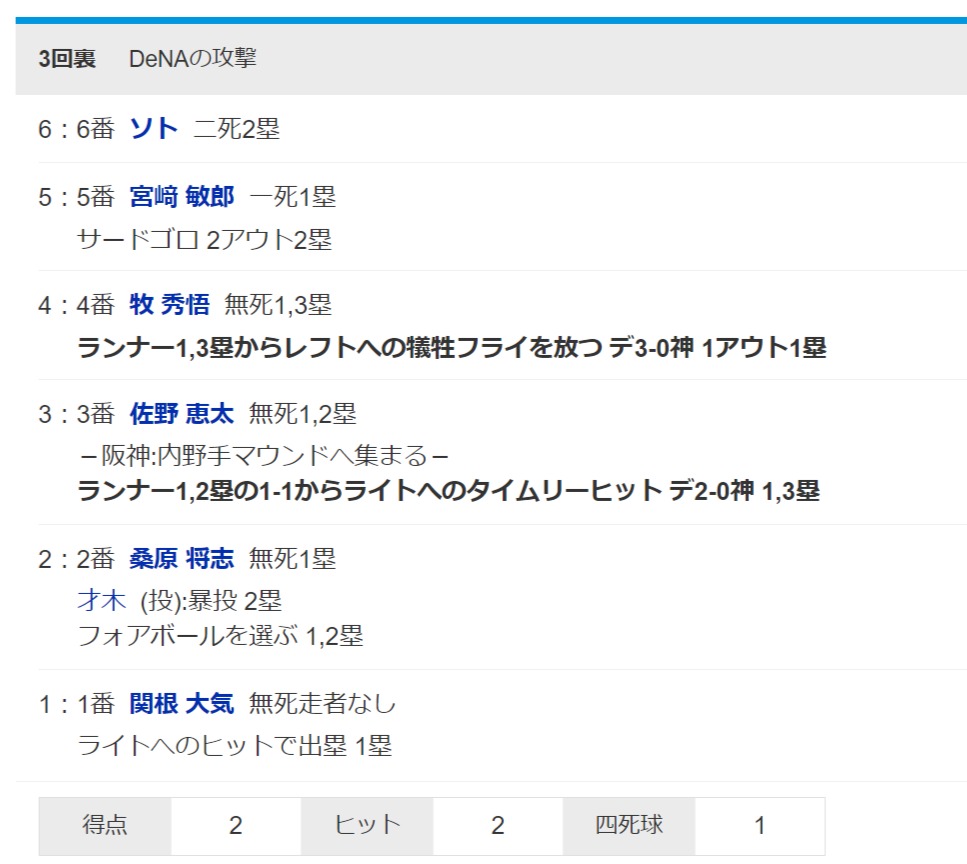Open player link ソト
Viewport: 967px width, 864px height.
(x=154, y=129)
